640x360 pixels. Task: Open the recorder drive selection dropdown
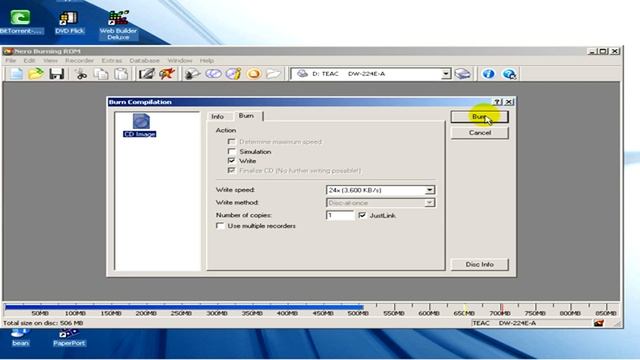click(446, 74)
